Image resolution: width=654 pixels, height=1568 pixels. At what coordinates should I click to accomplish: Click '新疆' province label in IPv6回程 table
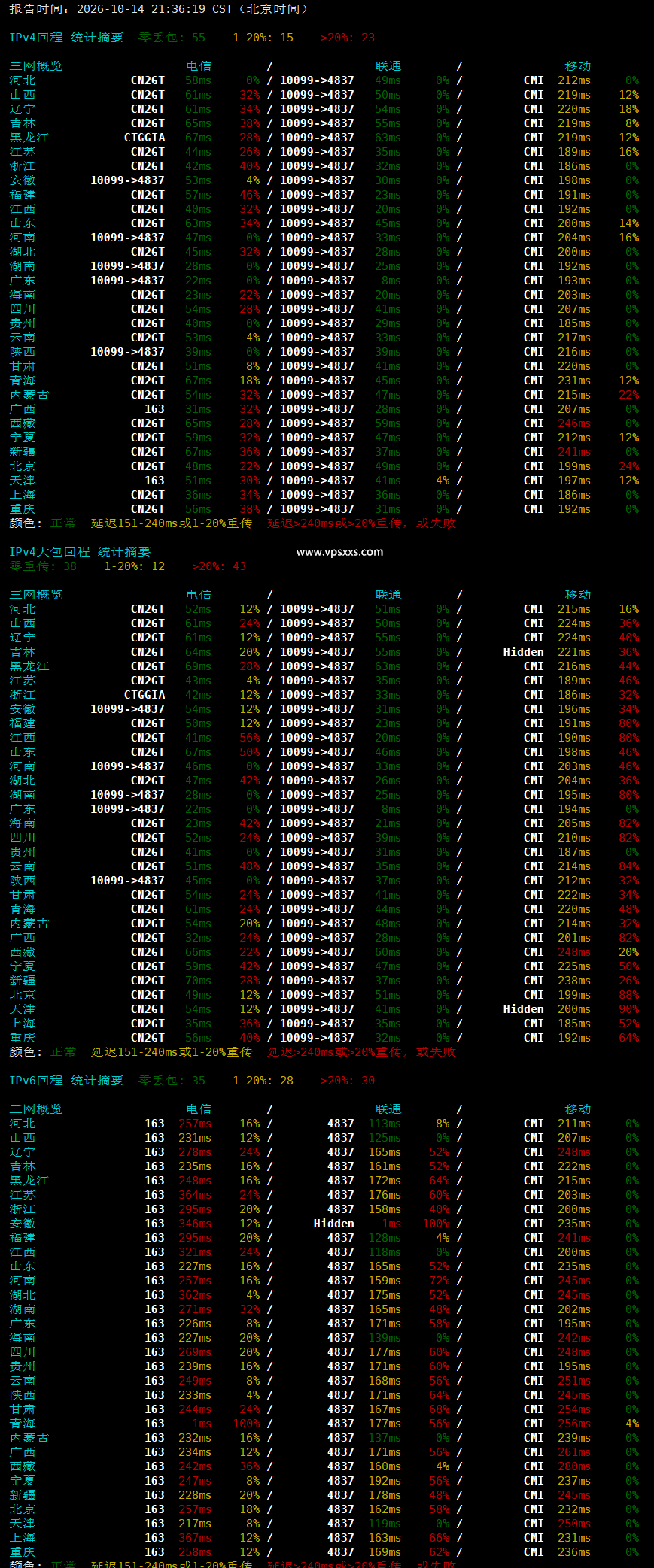[23, 1495]
